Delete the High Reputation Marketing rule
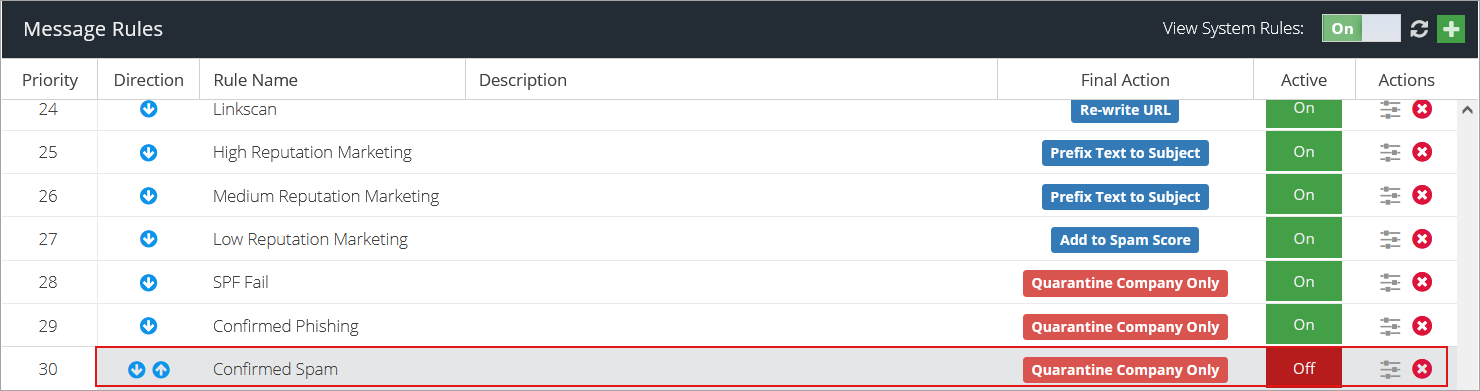Screen dimensions: 1480x391 (x=1422, y=152)
